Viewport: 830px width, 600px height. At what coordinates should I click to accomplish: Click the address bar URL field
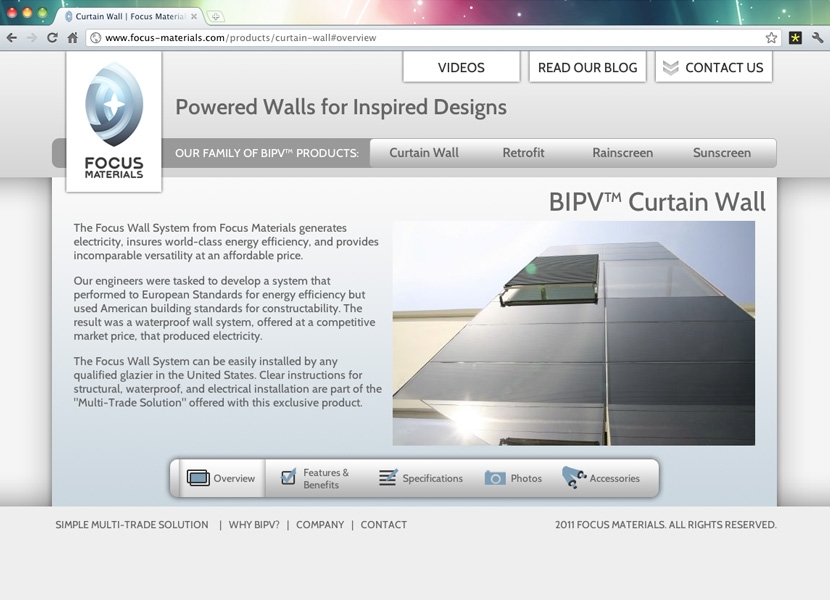click(x=433, y=38)
